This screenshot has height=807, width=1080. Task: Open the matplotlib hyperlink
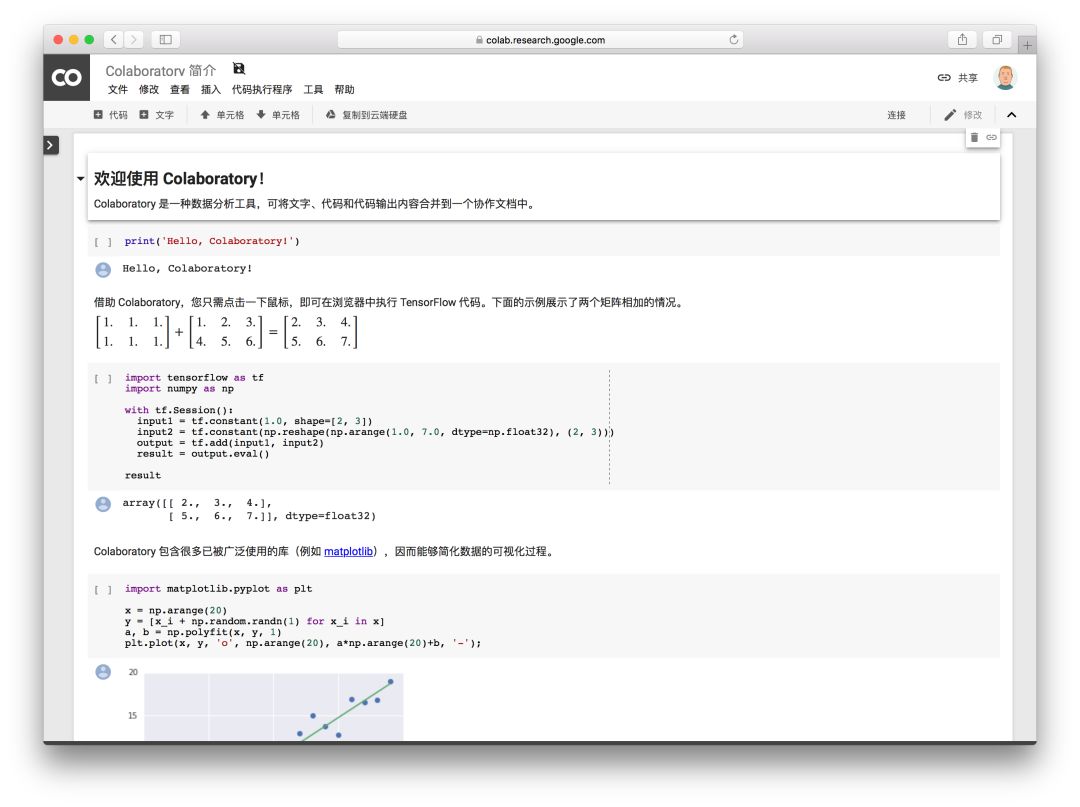349,552
